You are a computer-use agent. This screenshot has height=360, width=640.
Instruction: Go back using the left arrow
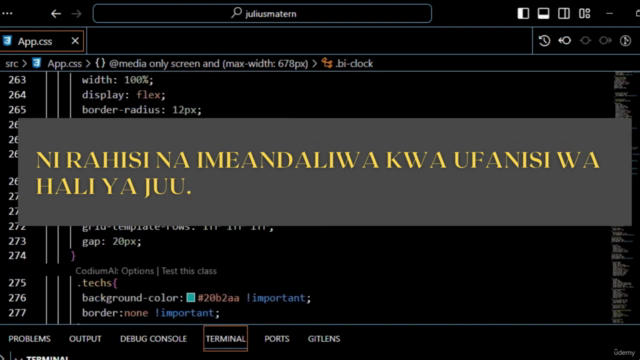click(56, 14)
